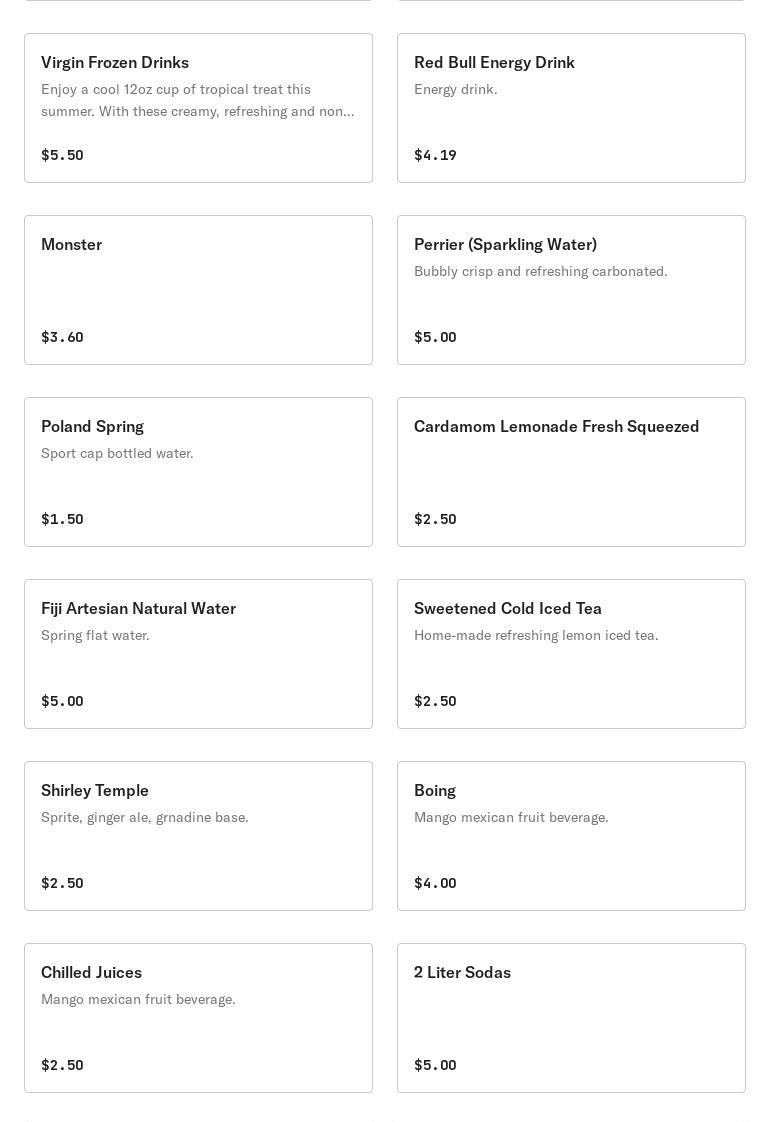Choose the Monster drink card

click(198, 290)
